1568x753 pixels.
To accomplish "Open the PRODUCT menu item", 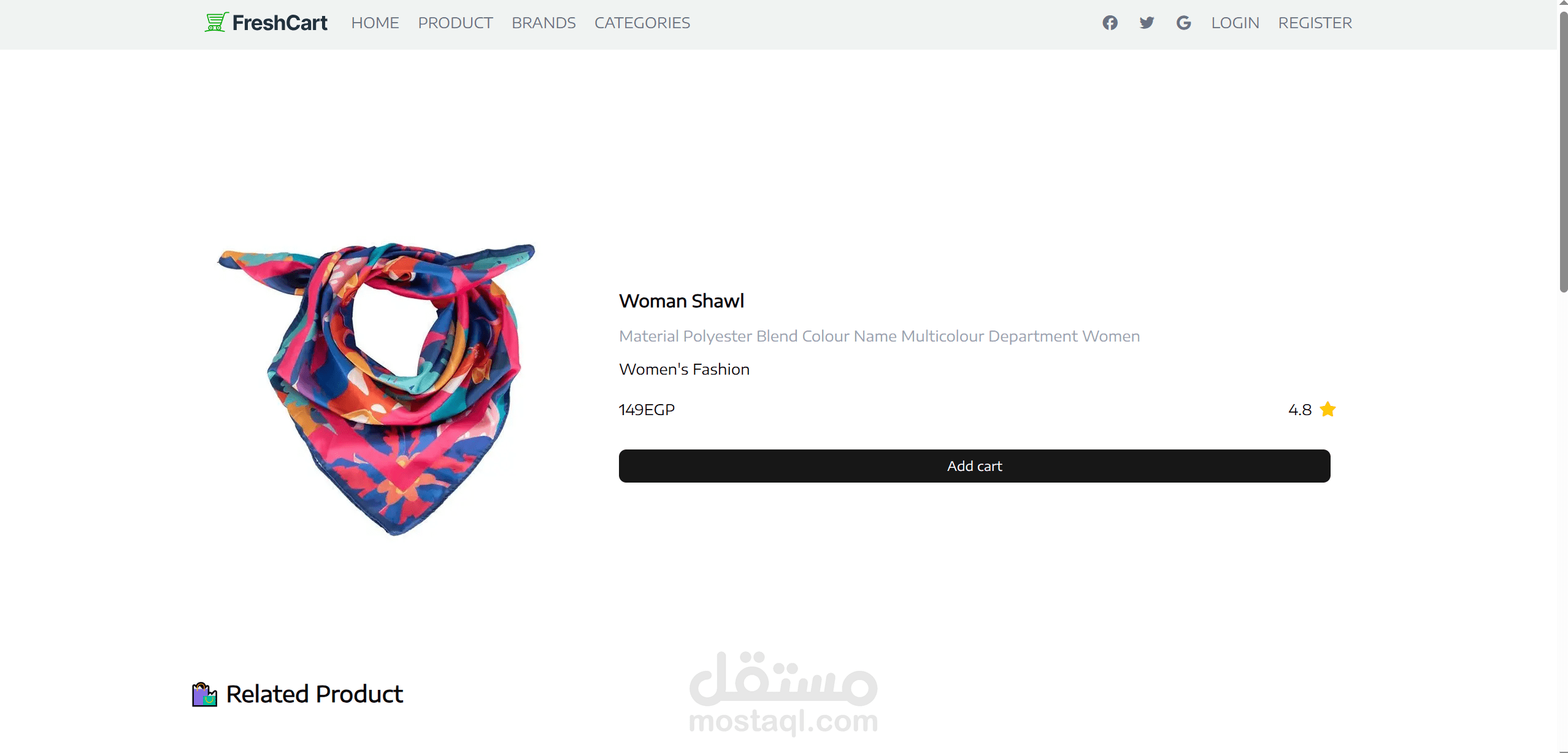I will coord(455,23).
